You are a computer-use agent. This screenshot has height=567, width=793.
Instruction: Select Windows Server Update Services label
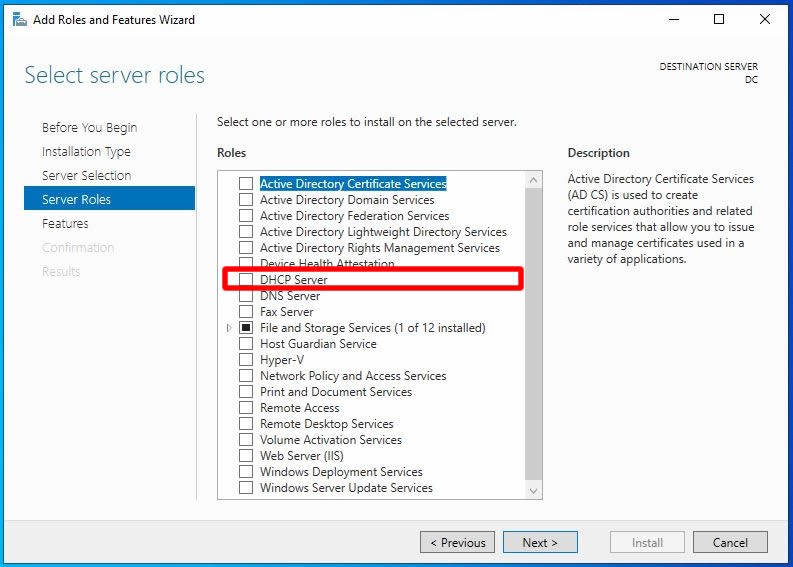pyautogui.click(x=346, y=488)
